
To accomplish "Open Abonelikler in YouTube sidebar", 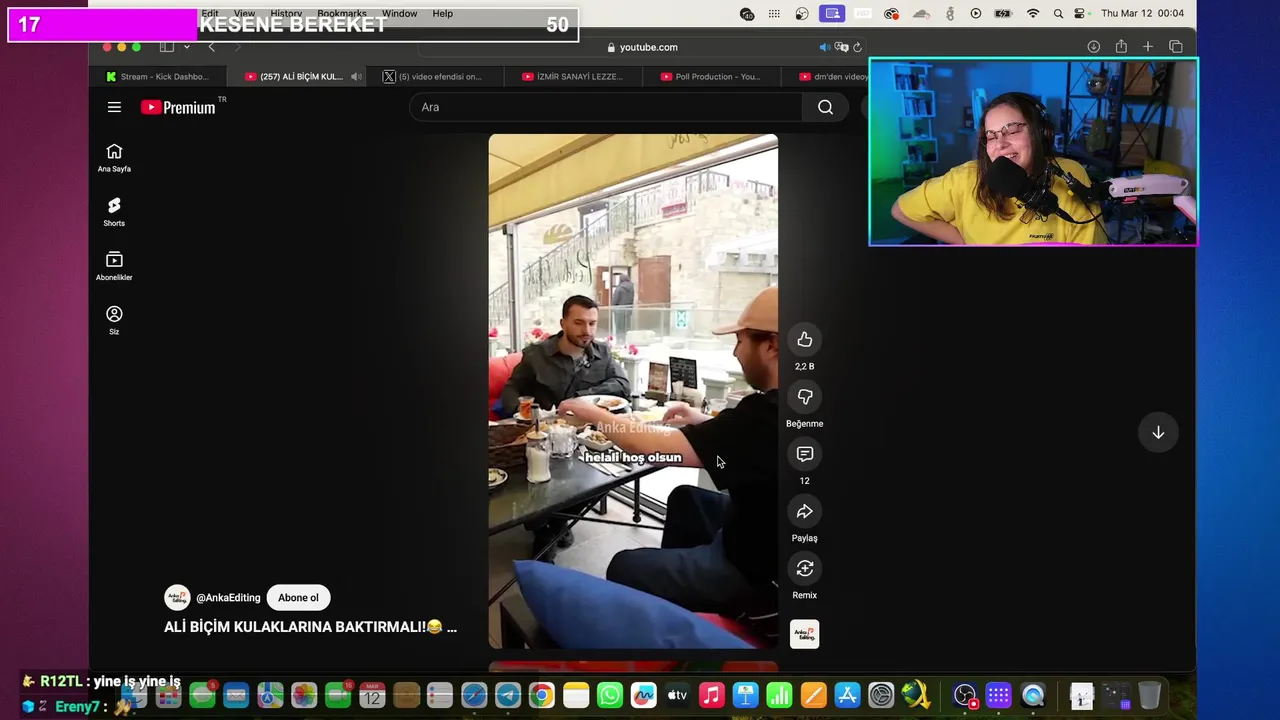I will point(114,266).
